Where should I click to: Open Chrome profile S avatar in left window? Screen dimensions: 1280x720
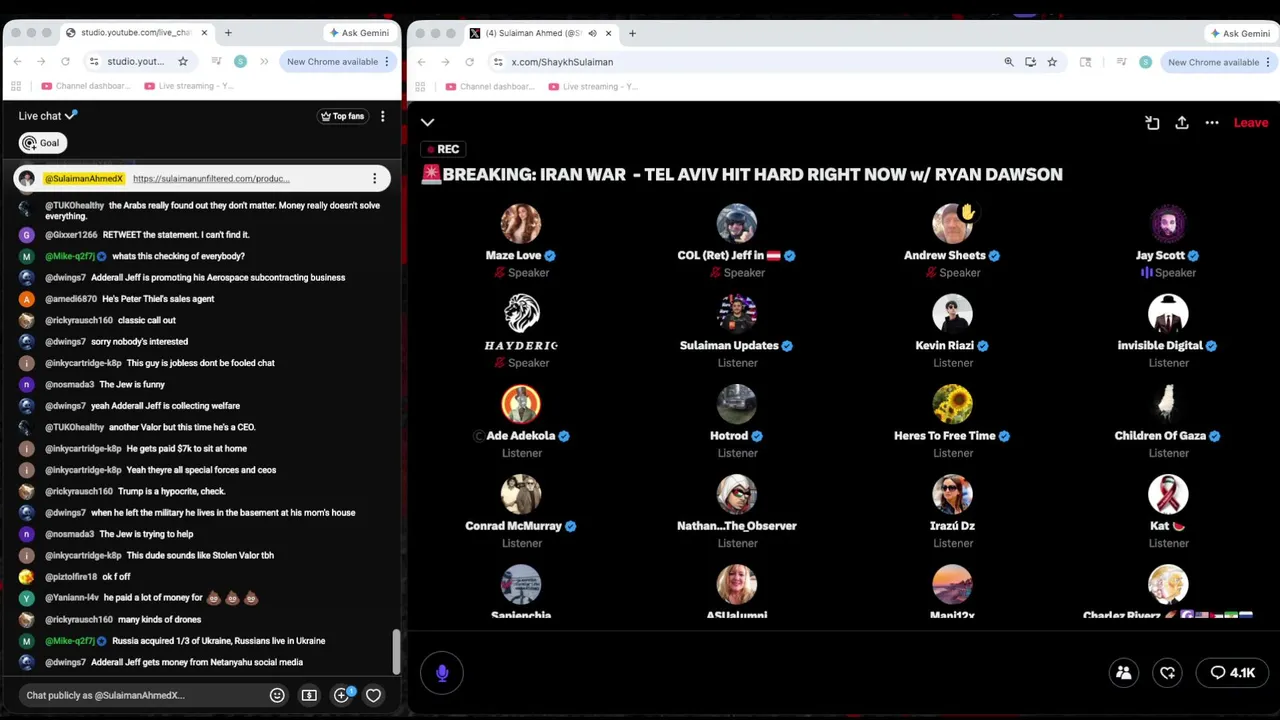click(x=240, y=61)
